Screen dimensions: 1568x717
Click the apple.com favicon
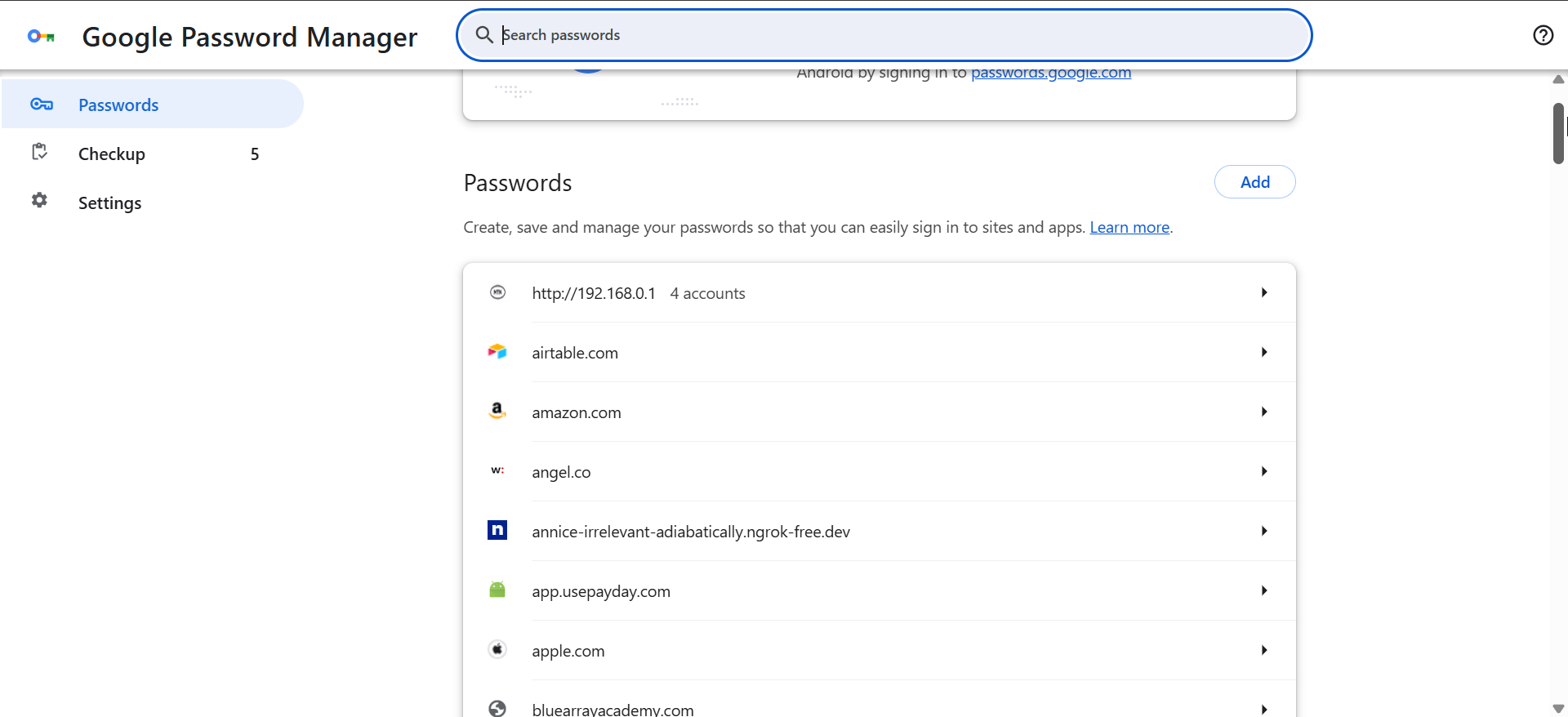[497, 650]
